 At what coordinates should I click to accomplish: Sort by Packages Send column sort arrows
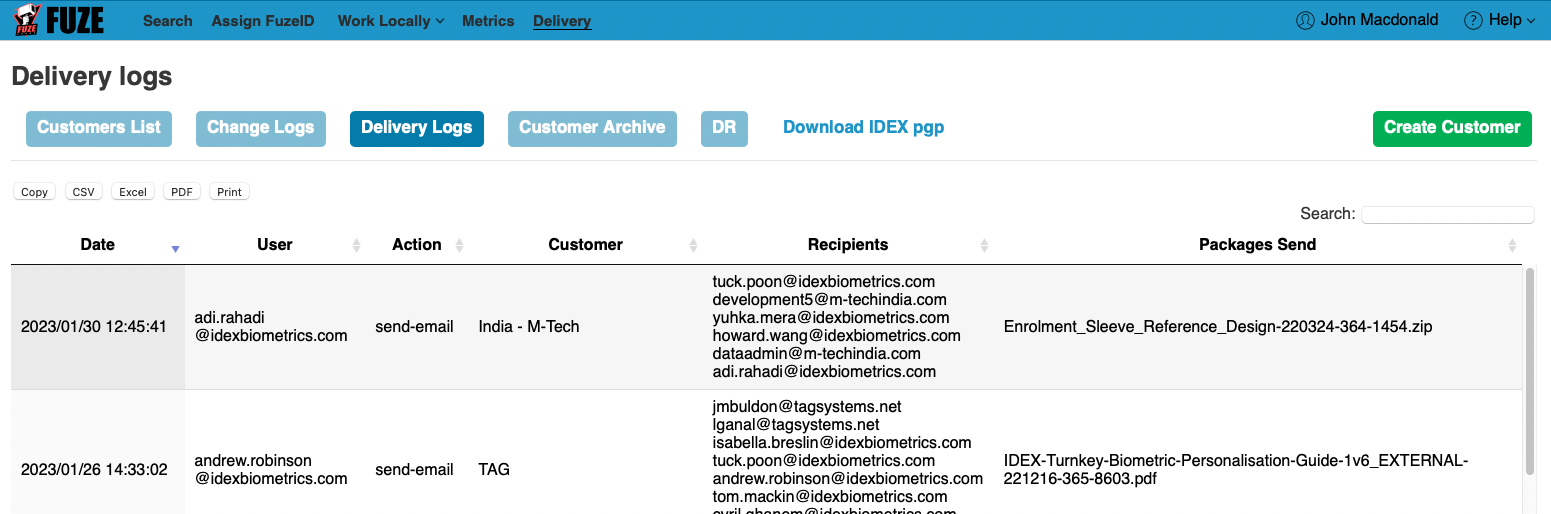point(1513,246)
